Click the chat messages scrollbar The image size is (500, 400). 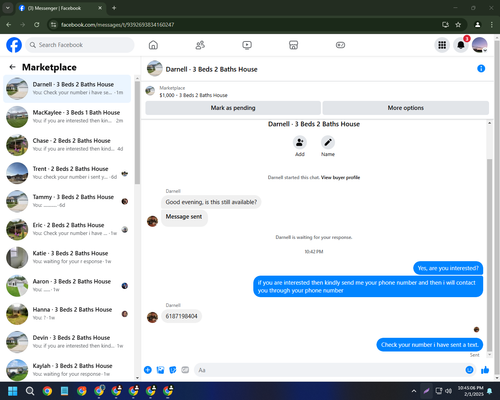pyautogui.click(x=489, y=255)
